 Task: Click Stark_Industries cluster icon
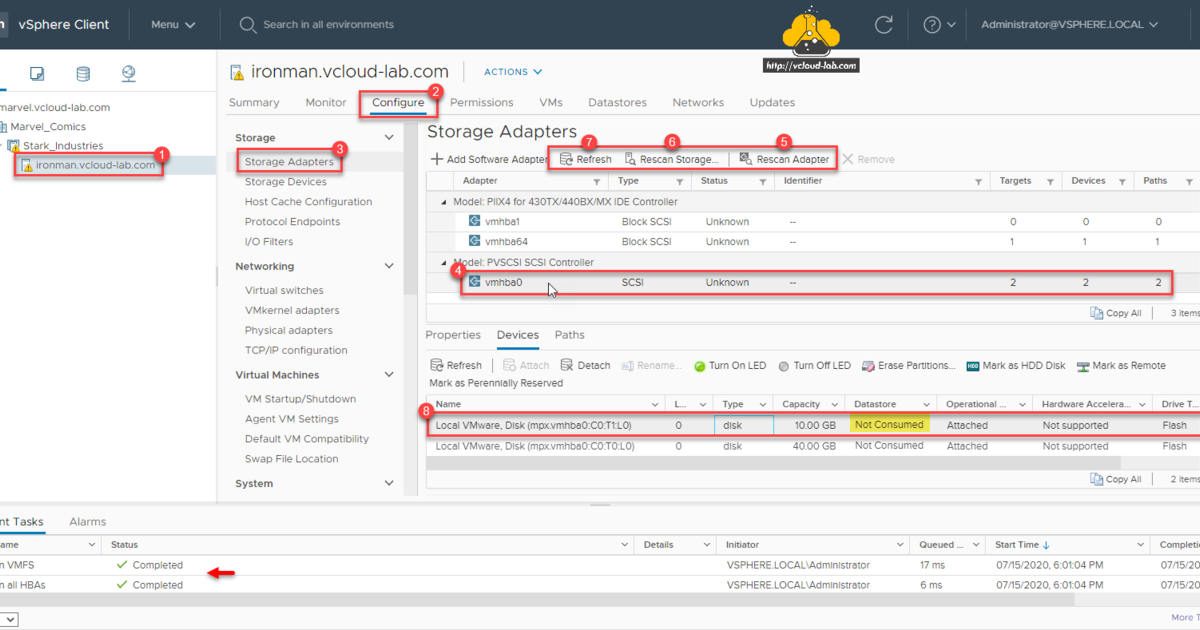pyautogui.click(x=15, y=146)
